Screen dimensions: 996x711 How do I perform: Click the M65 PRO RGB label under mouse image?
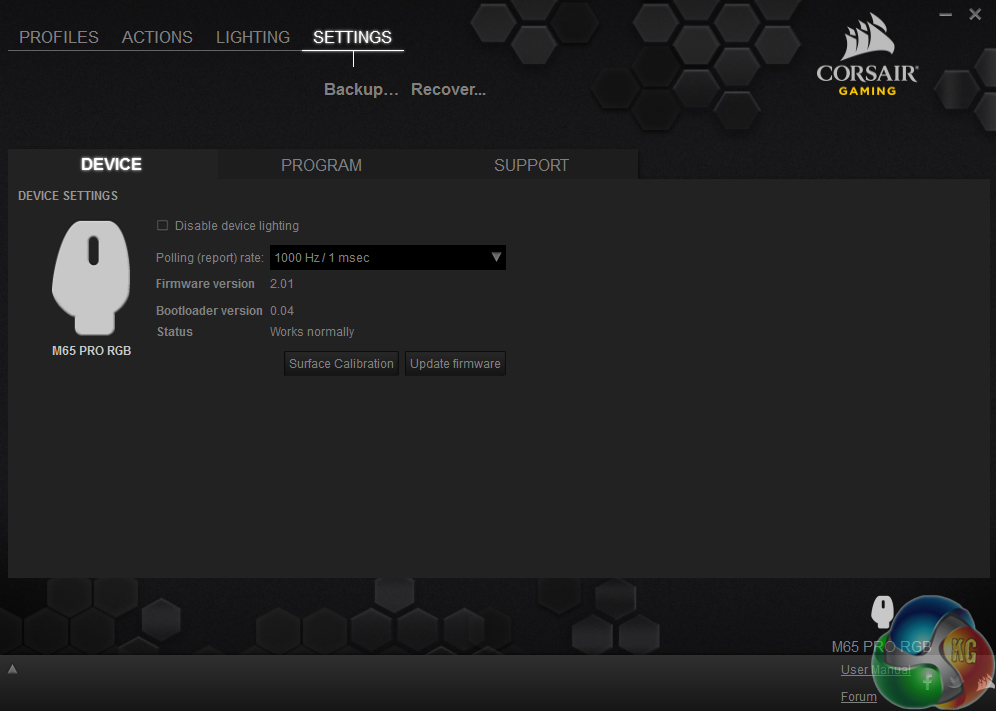tap(91, 351)
